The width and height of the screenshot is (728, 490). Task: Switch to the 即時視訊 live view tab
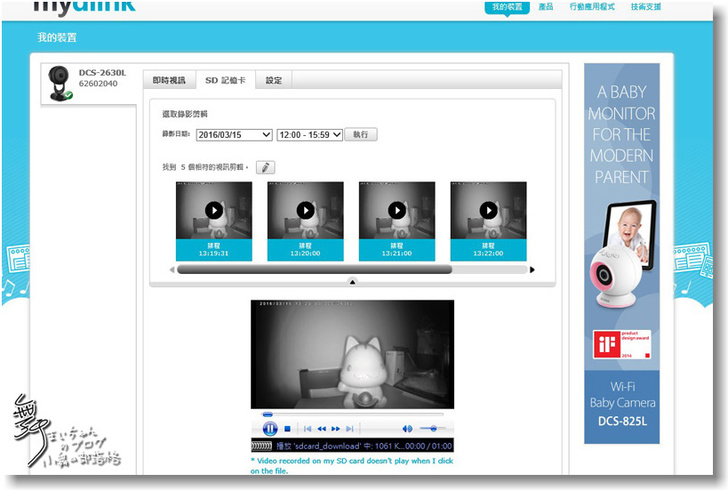169,80
